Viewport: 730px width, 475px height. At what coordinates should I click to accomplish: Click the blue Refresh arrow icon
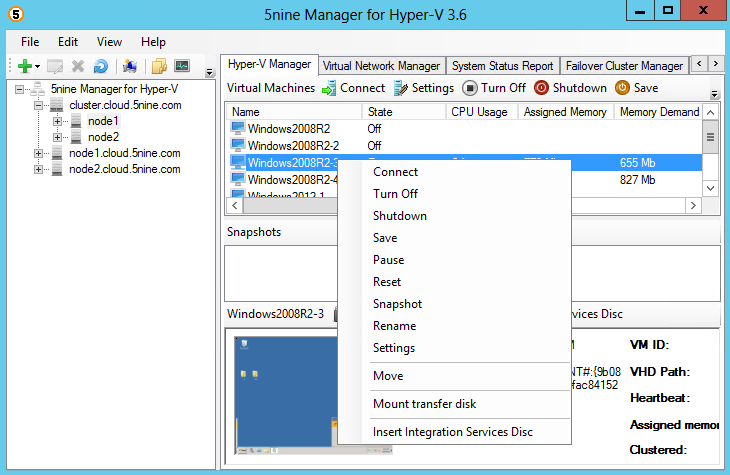(100, 66)
